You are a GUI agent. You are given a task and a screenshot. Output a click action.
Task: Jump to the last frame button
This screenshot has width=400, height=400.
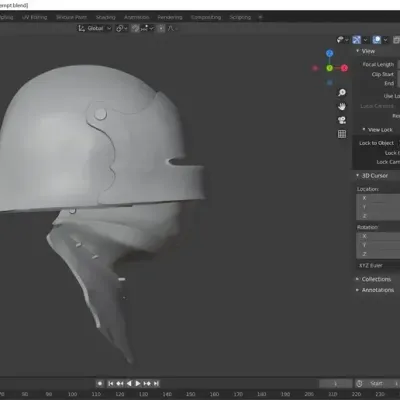coord(156,384)
